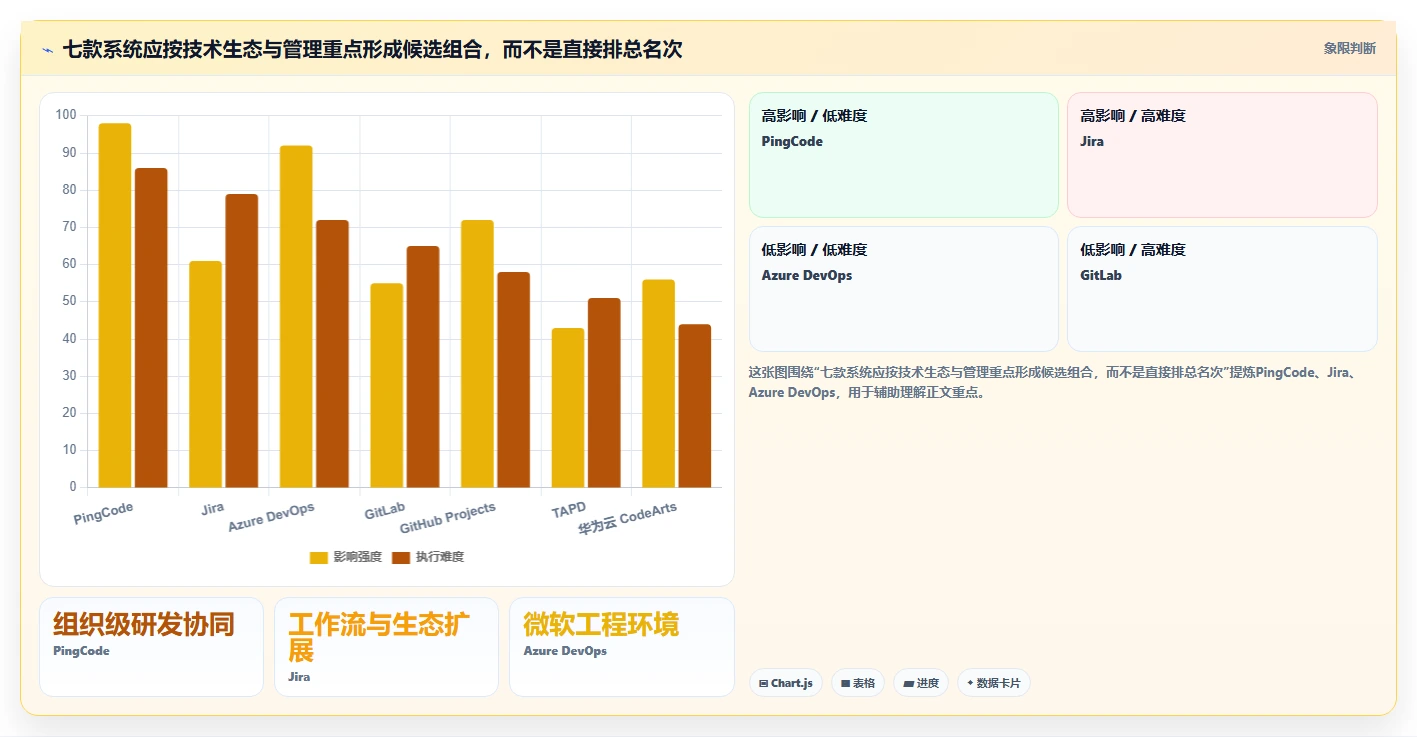
Task: Select TAPD brown 执行难度 bar
Action: click(604, 393)
